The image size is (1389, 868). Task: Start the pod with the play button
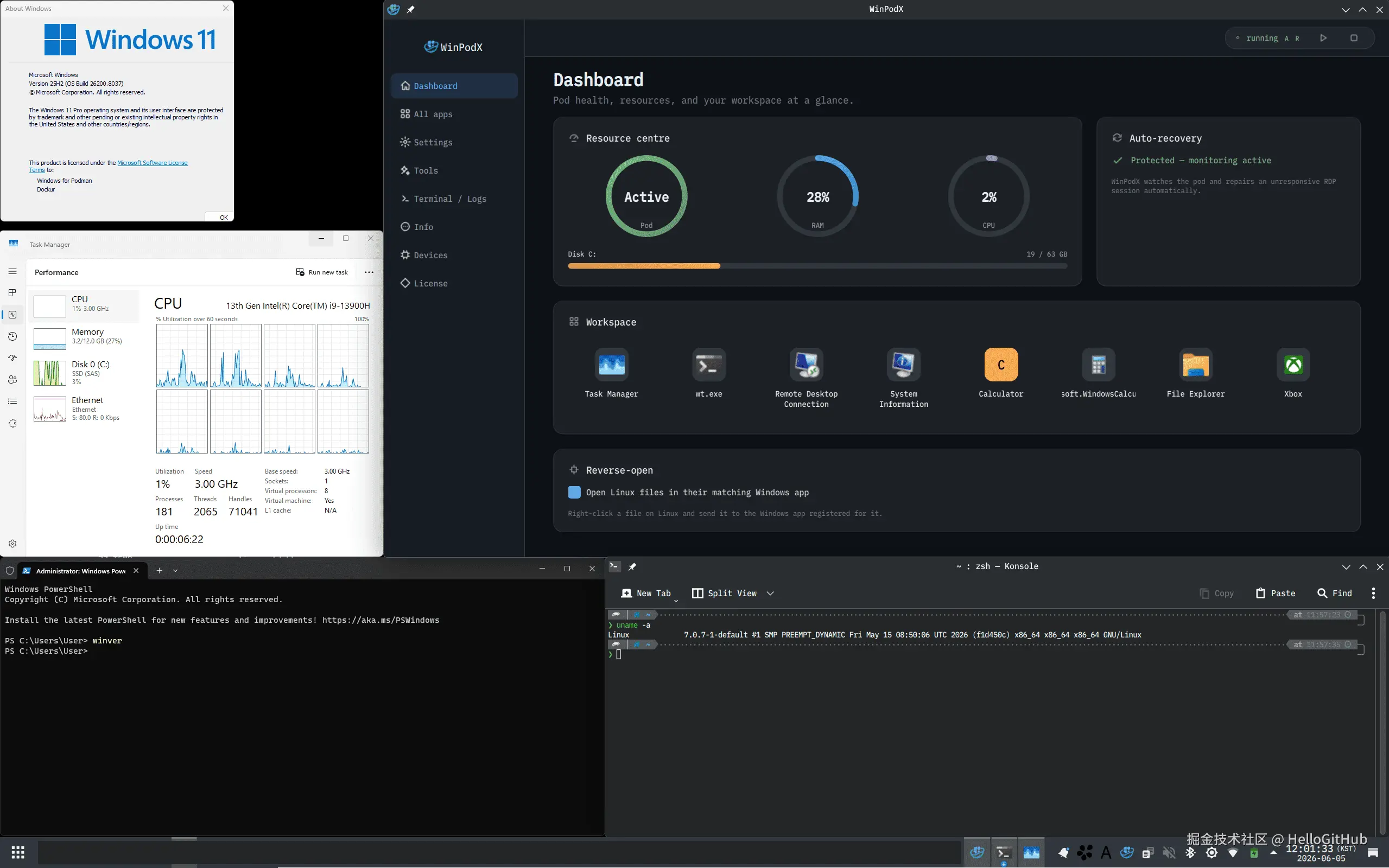click(x=1323, y=38)
